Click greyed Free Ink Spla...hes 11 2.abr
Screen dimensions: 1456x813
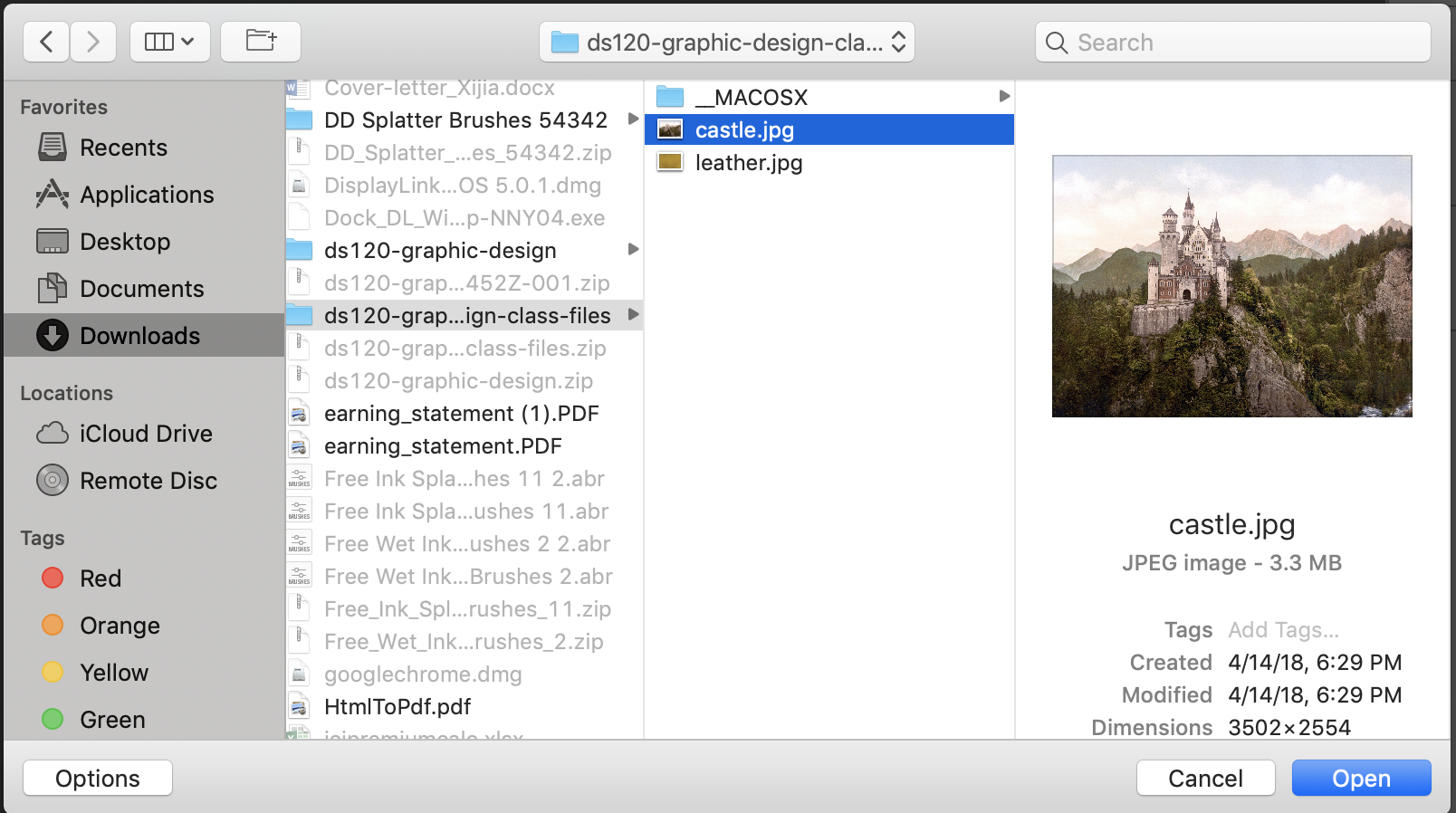[464, 479]
